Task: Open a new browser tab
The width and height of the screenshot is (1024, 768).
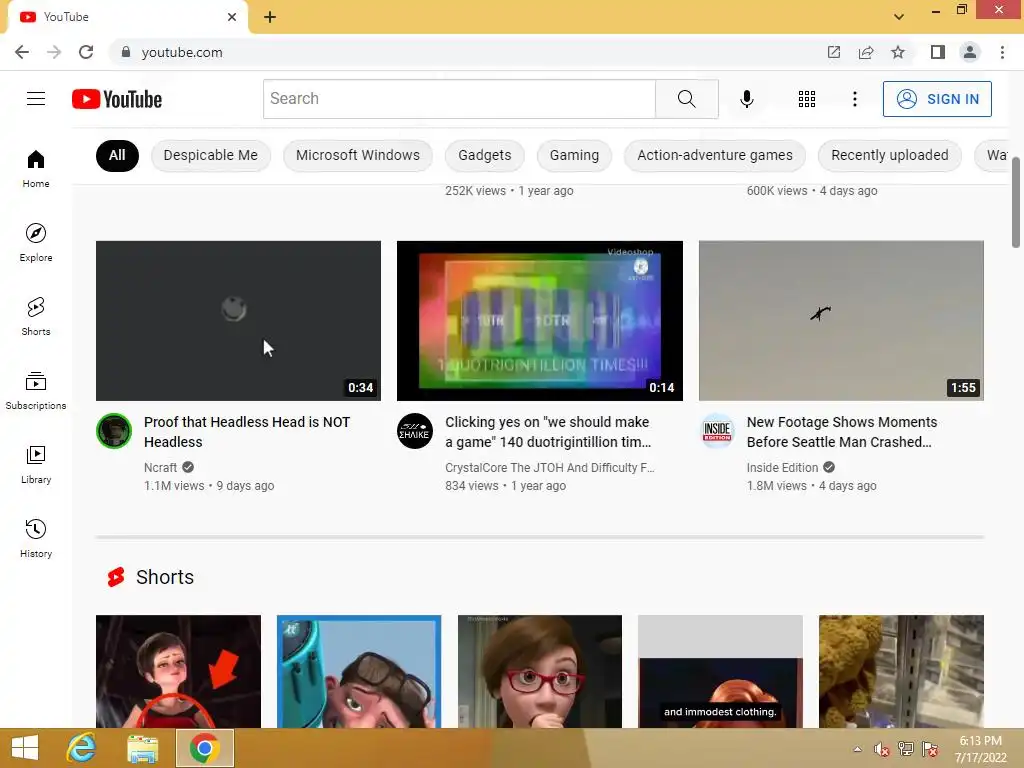Action: click(x=270, y=17)
